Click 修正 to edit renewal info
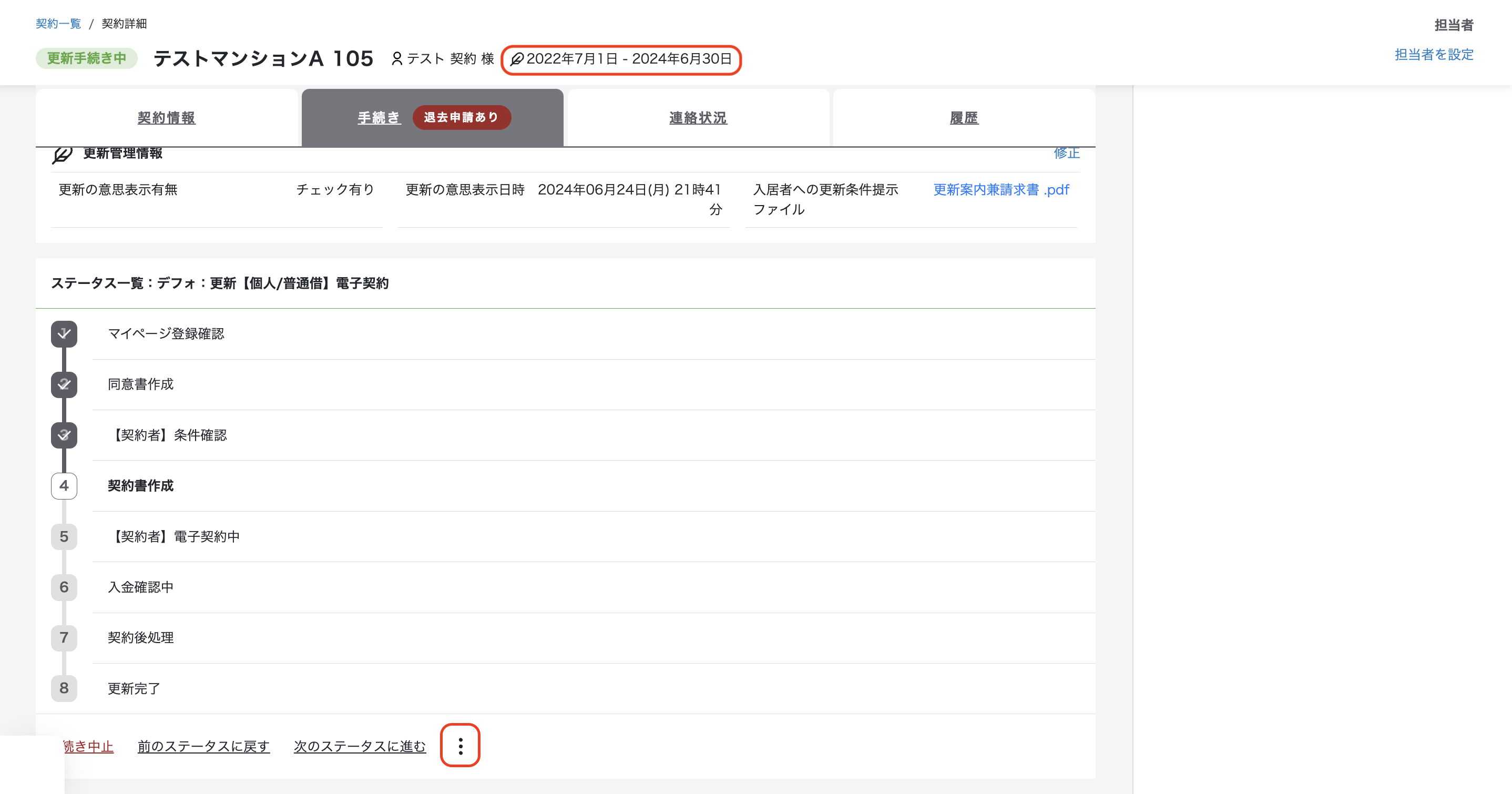1512x794 pixels. (1067, 154)
